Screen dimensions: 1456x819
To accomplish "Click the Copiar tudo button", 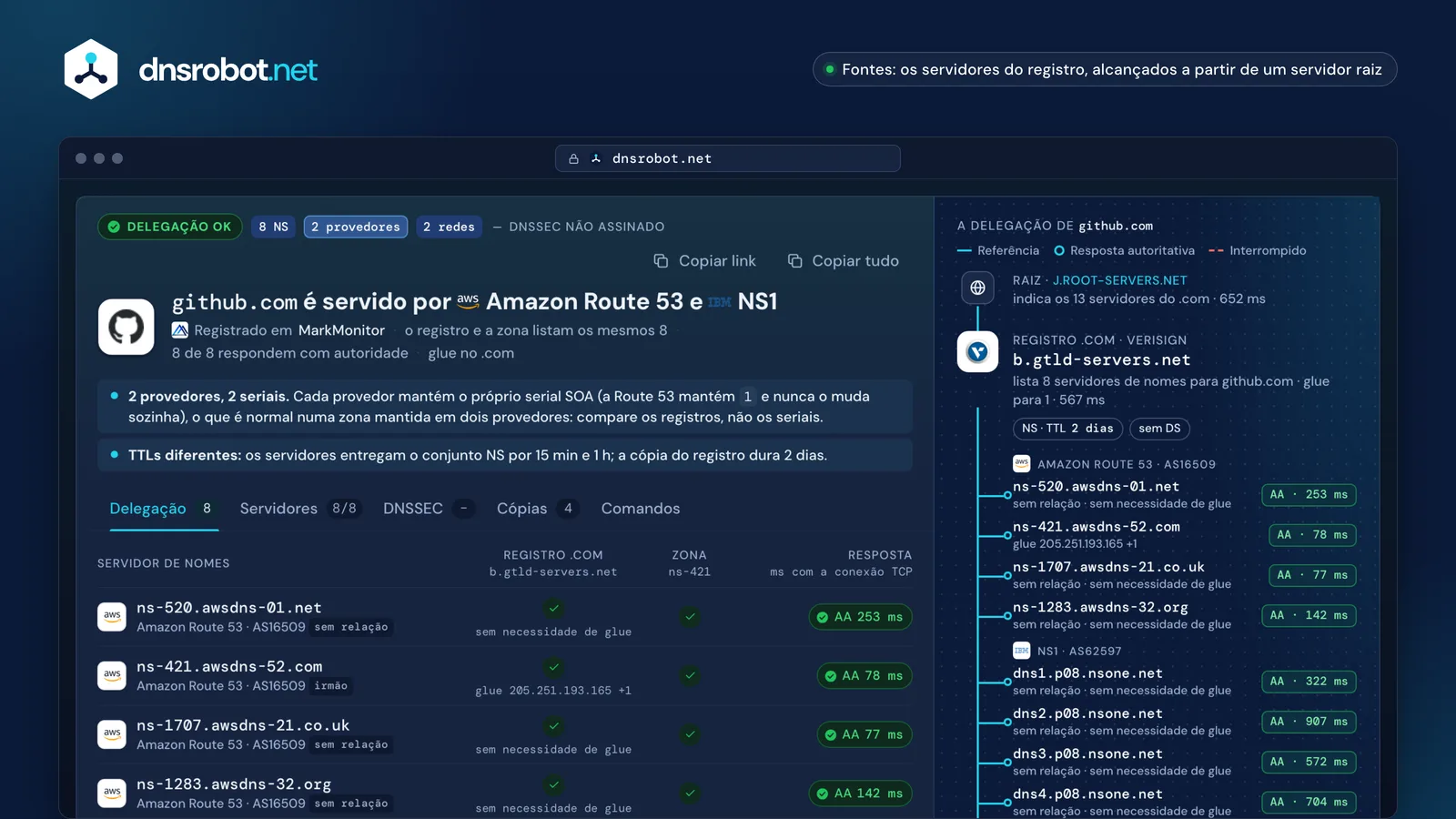I will click(x=844, y=261).
